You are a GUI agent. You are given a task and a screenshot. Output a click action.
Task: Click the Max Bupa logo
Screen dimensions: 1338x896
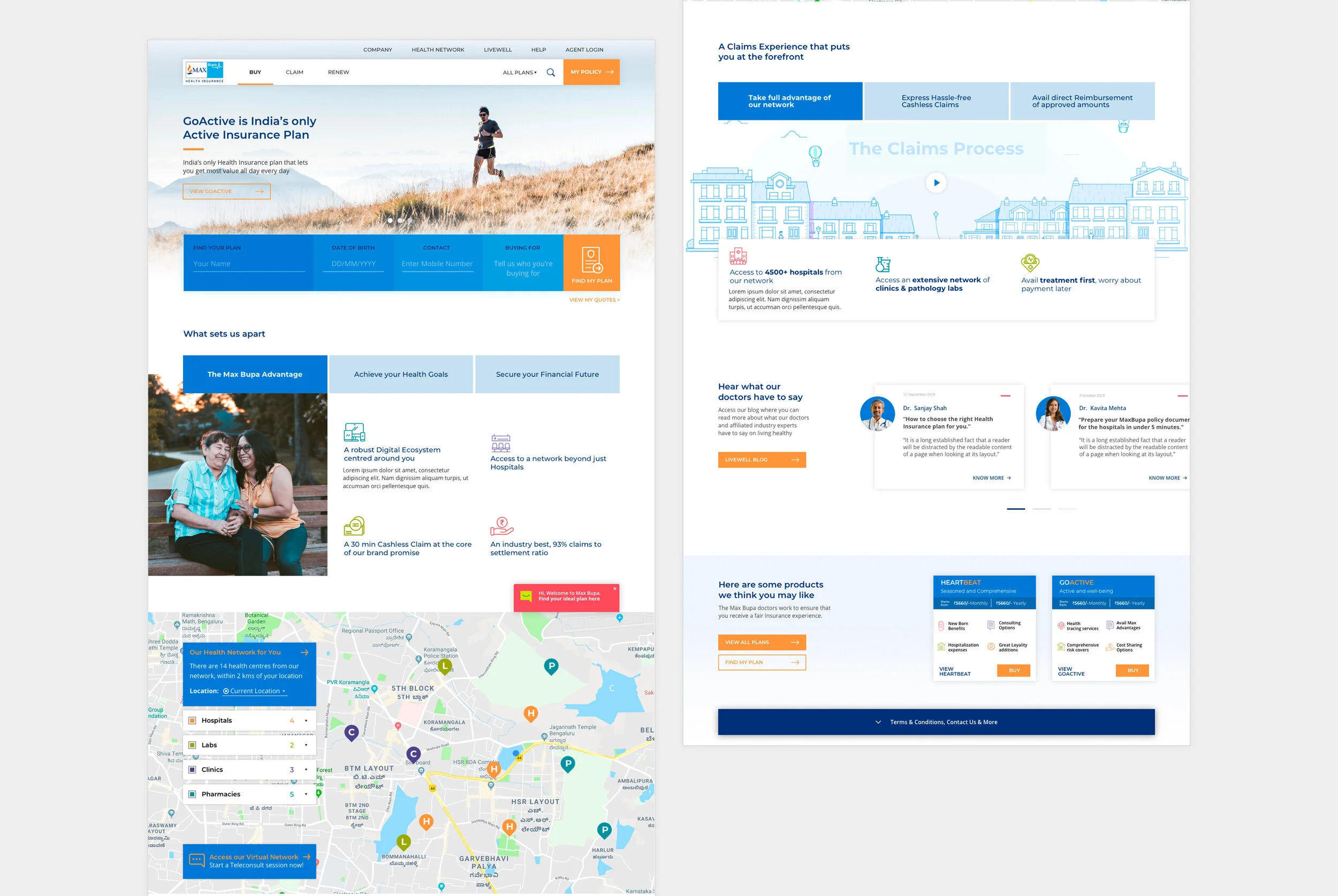pos(204,72)
